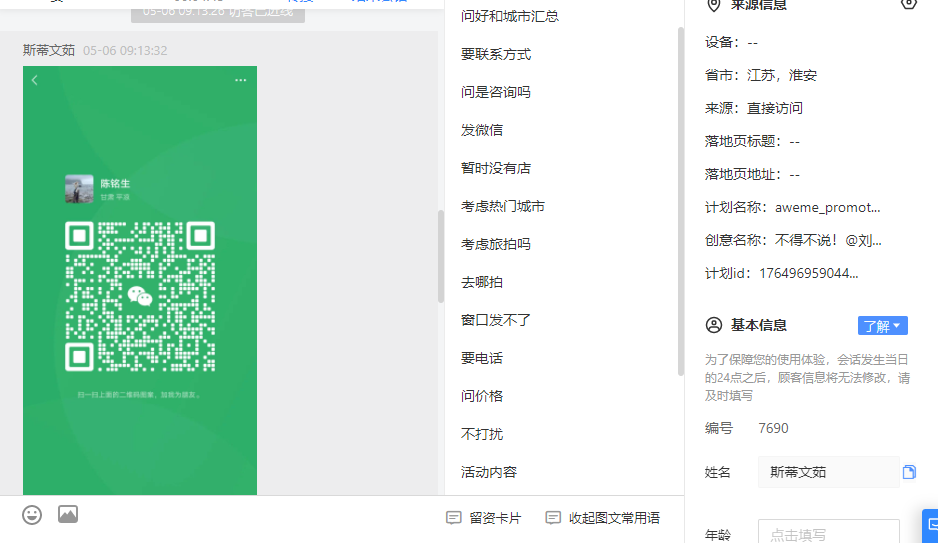Open the 留资卡片 lead card
The height and width of the screenshot is (543, 938).
click(484, 518)
